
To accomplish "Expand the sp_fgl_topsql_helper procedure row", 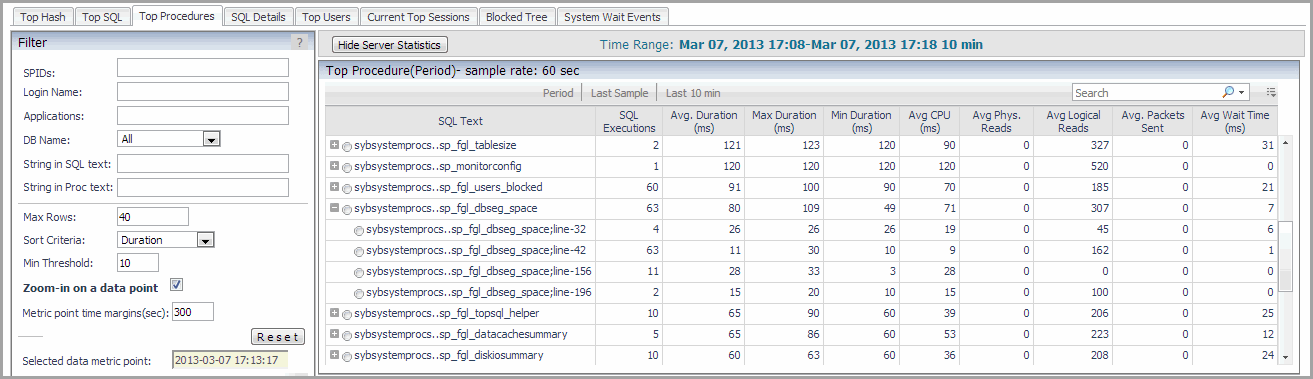I will point(334,314).
